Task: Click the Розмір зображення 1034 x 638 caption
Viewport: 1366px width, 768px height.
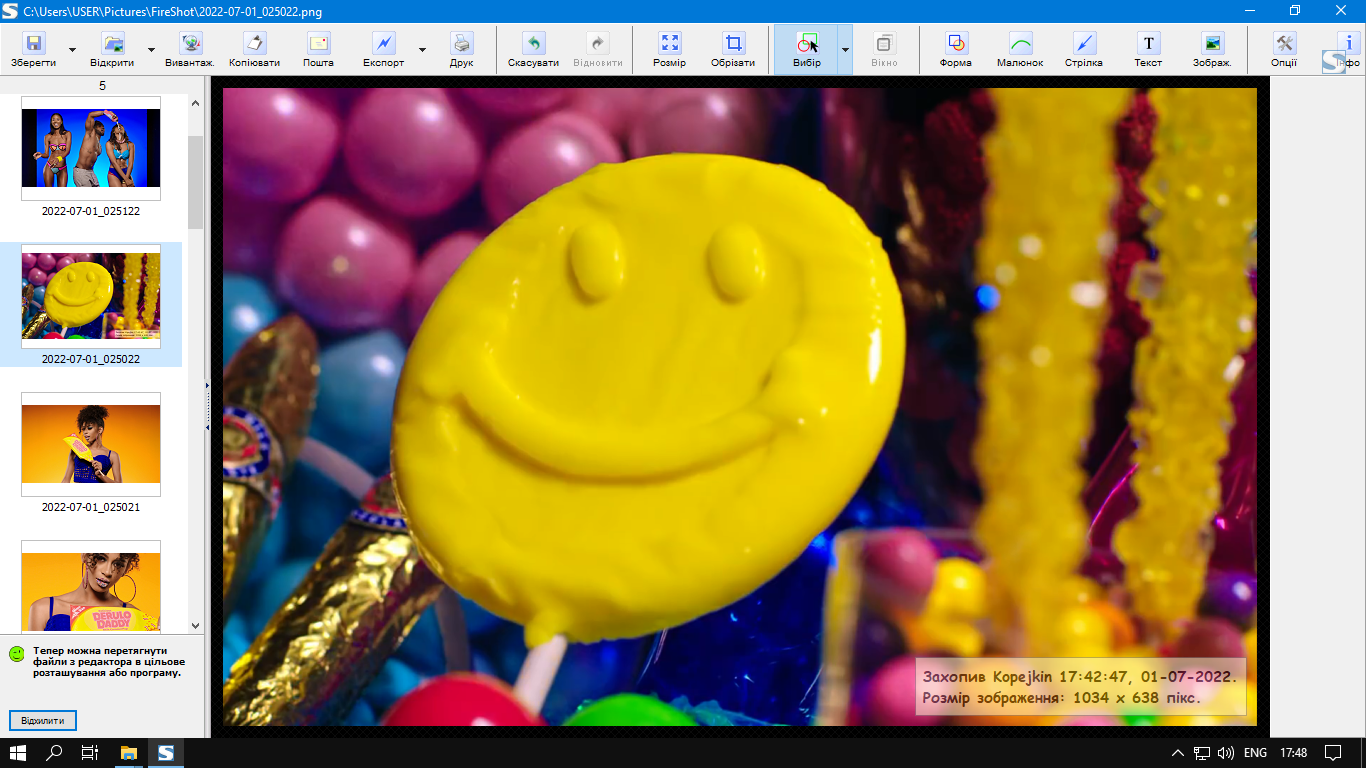Action: (1062, 698)
